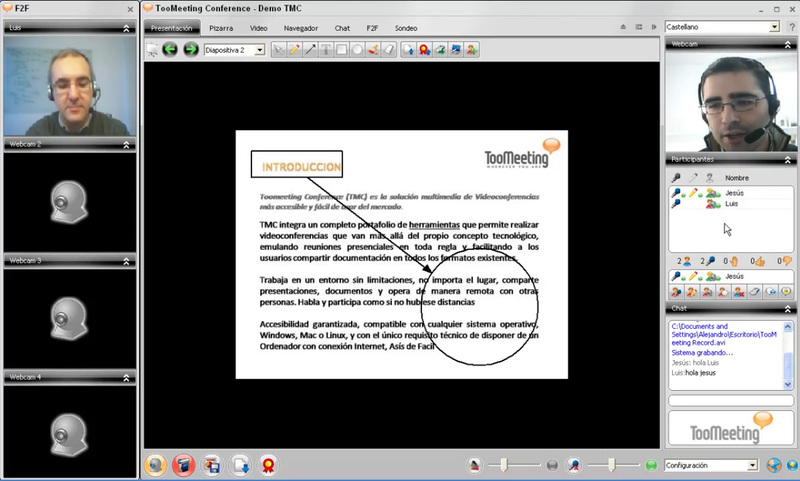The image size is (800, 481).
Task: Collapse the Webcam 3 panel
Action: pos(127,261)
